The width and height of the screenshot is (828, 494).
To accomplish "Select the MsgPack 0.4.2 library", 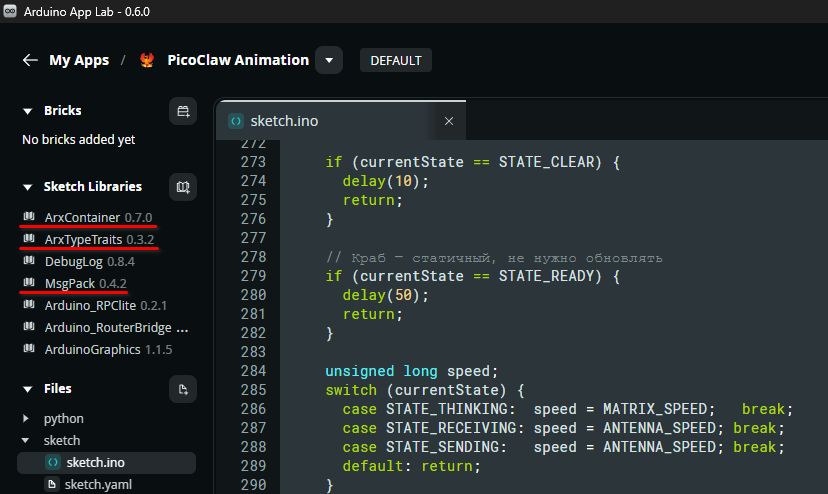I will [x=86, y=284].
